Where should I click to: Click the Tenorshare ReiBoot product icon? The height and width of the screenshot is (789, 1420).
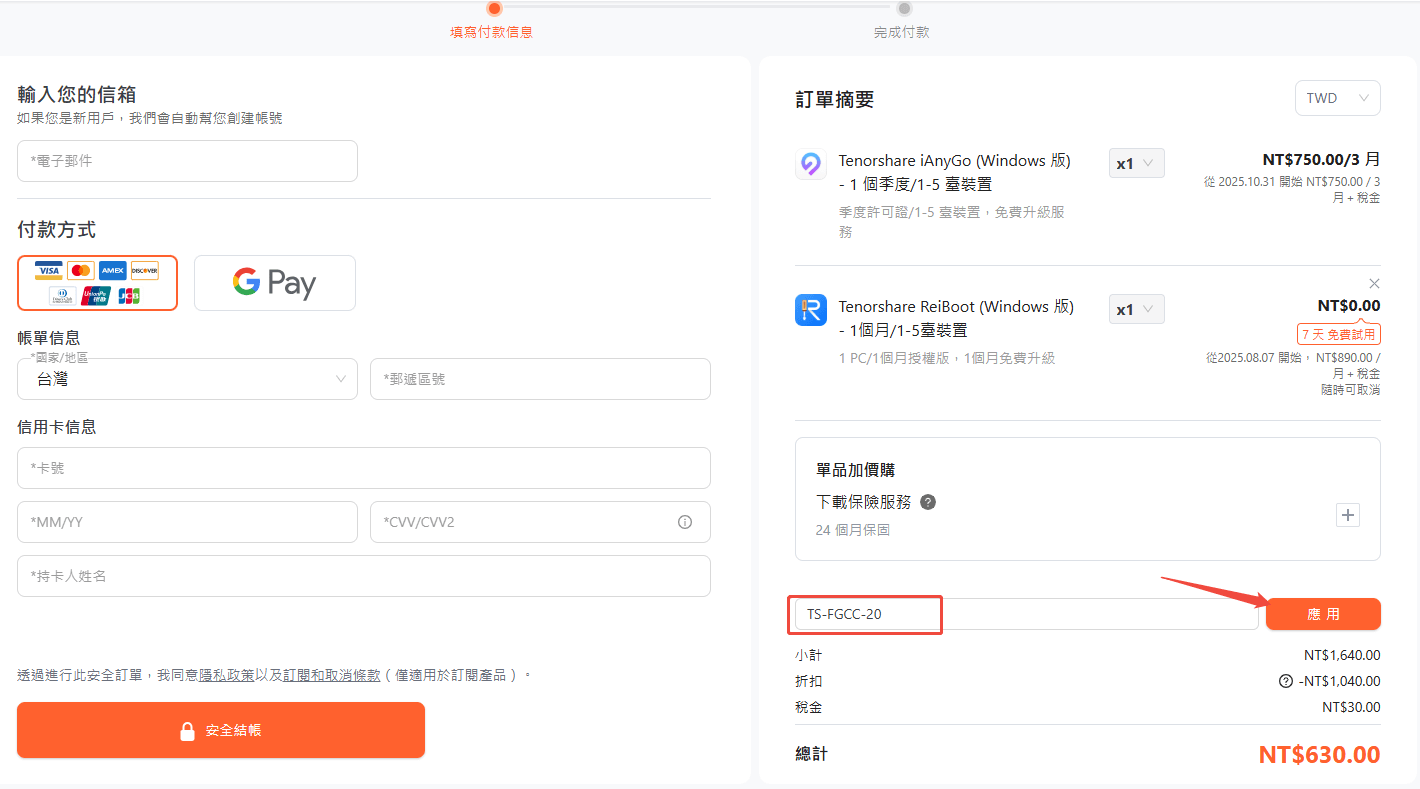[811, 309]
